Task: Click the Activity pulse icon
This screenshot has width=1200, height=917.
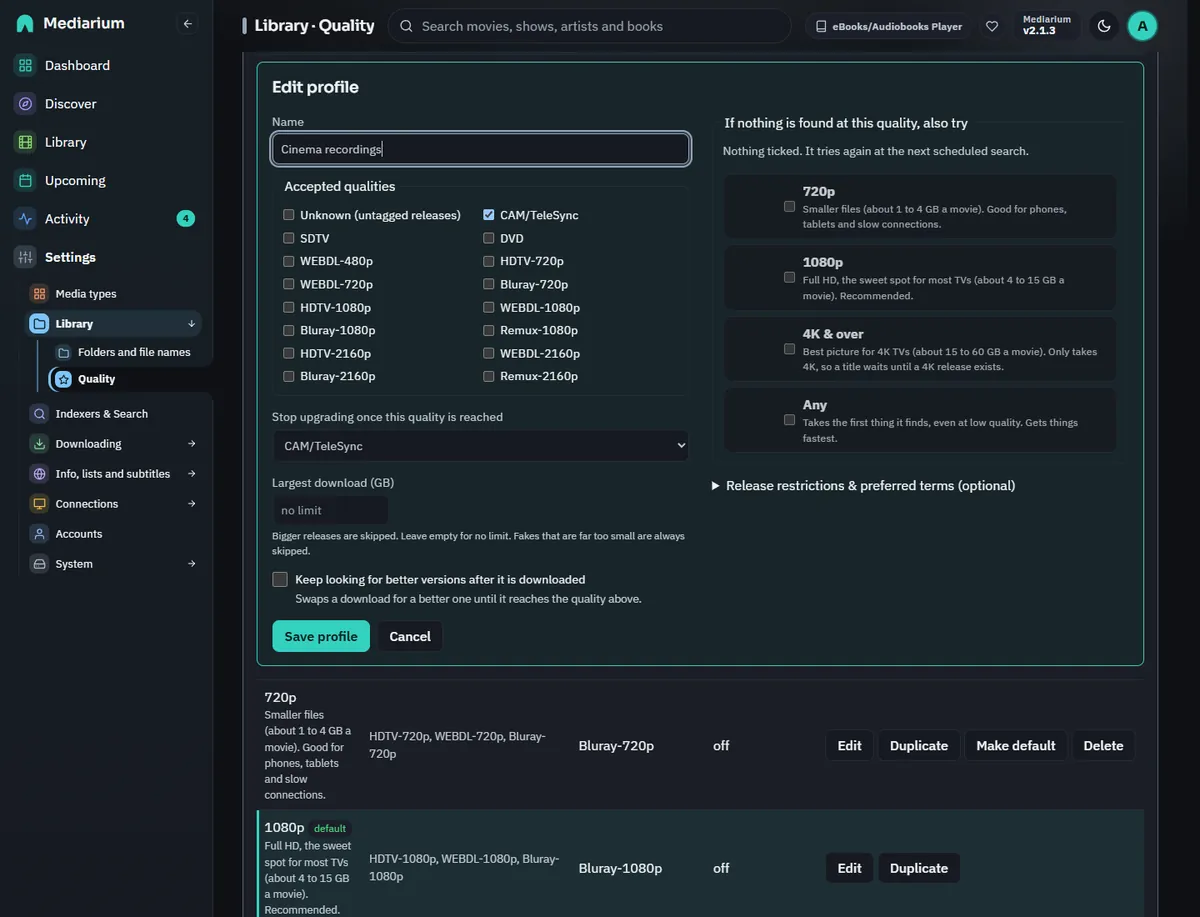Action: click(25, 219)
